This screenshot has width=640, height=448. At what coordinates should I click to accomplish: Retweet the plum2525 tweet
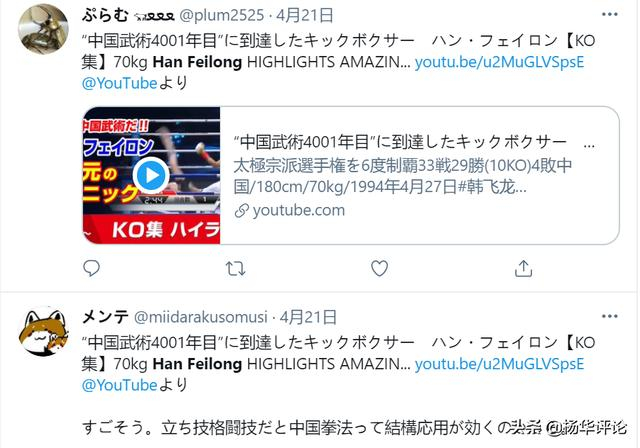point(236,268)
